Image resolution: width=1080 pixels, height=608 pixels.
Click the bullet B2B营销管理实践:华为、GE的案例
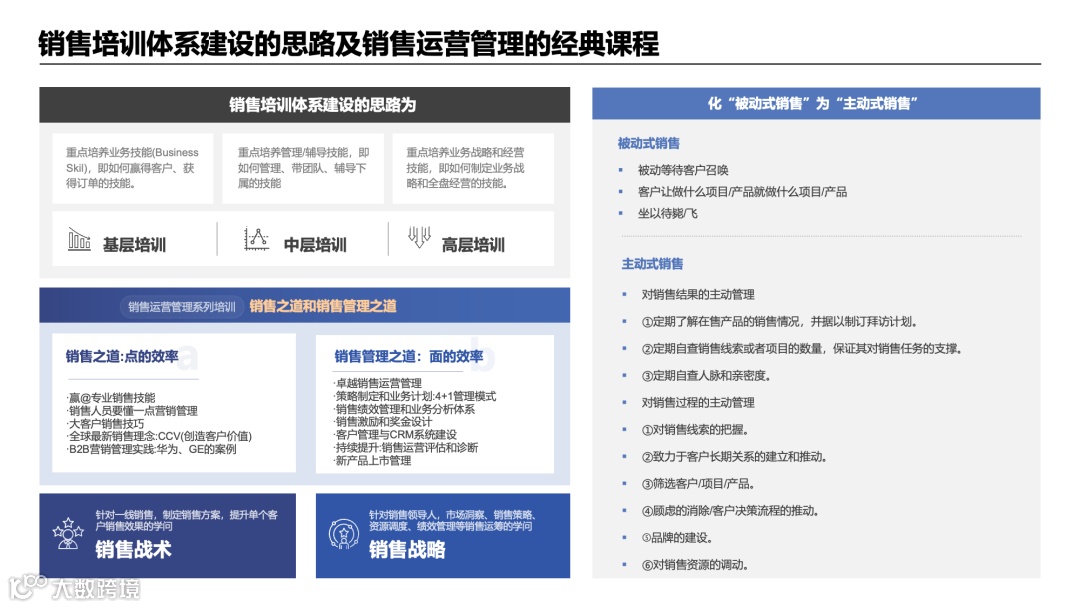(152, 449)
